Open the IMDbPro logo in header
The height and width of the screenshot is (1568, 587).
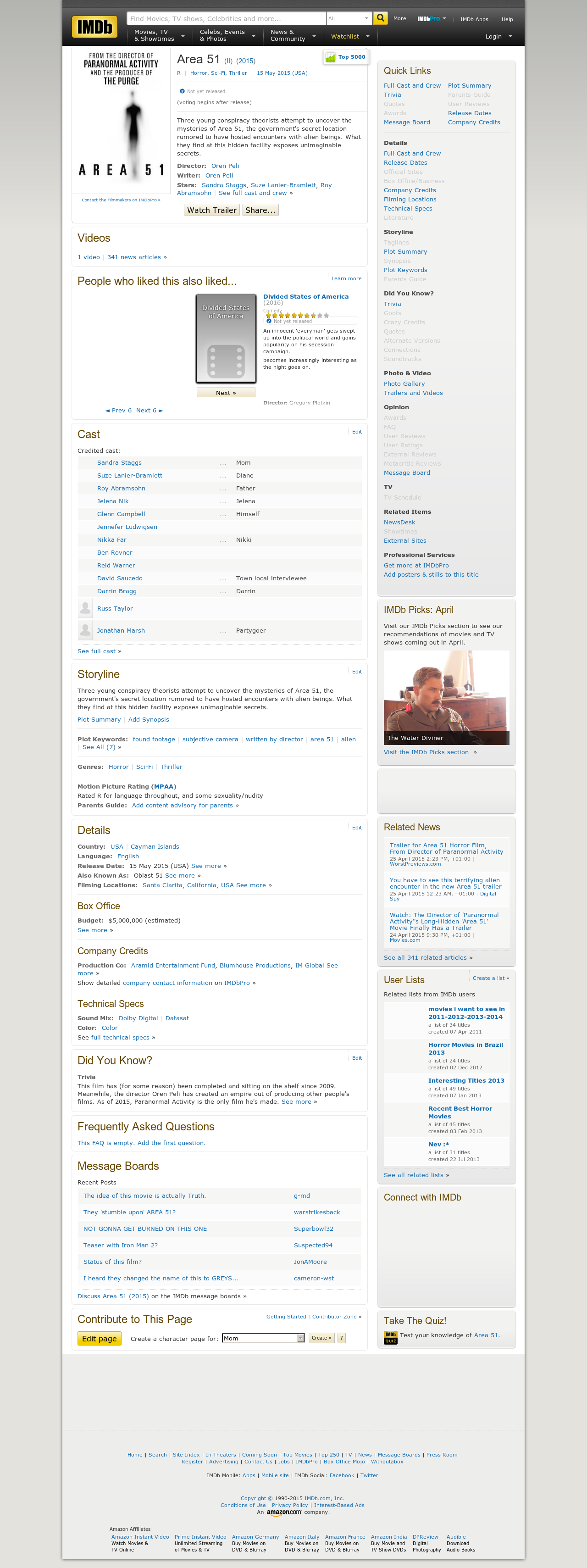tap(428, 19)
